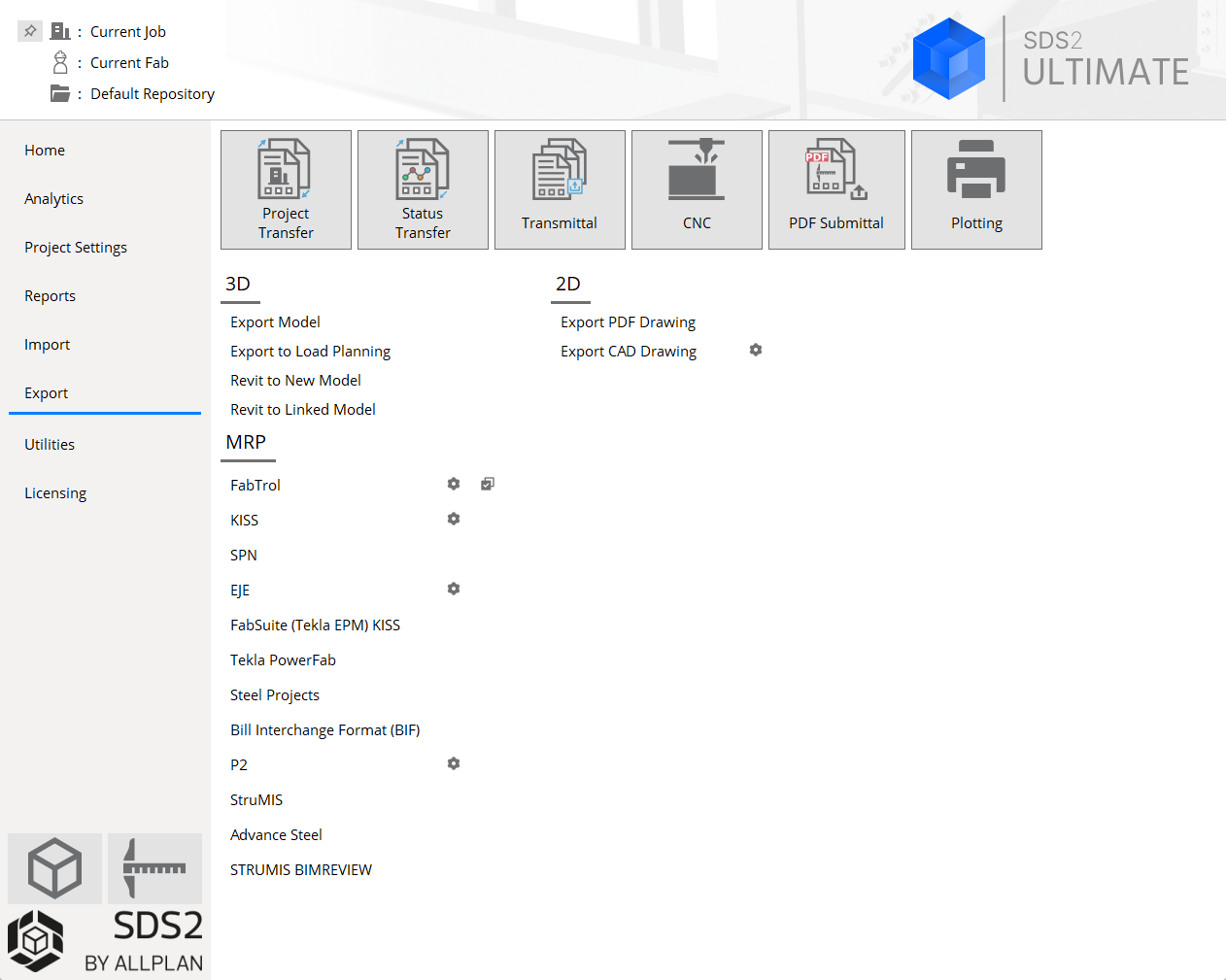The width and height of the screenshot is (1226, 980).
Task: Open settings gear for KISS
Action: [454, 519]
